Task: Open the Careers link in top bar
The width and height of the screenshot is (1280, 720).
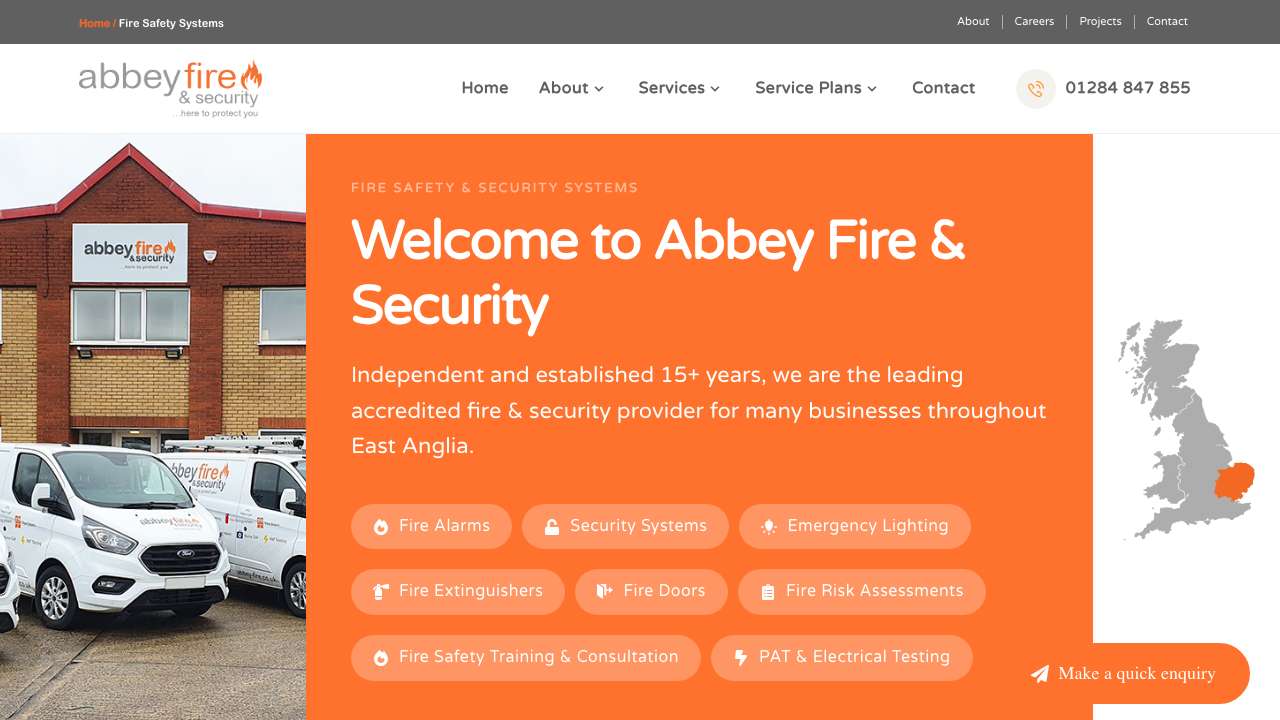Action: tap(1034, 22)
